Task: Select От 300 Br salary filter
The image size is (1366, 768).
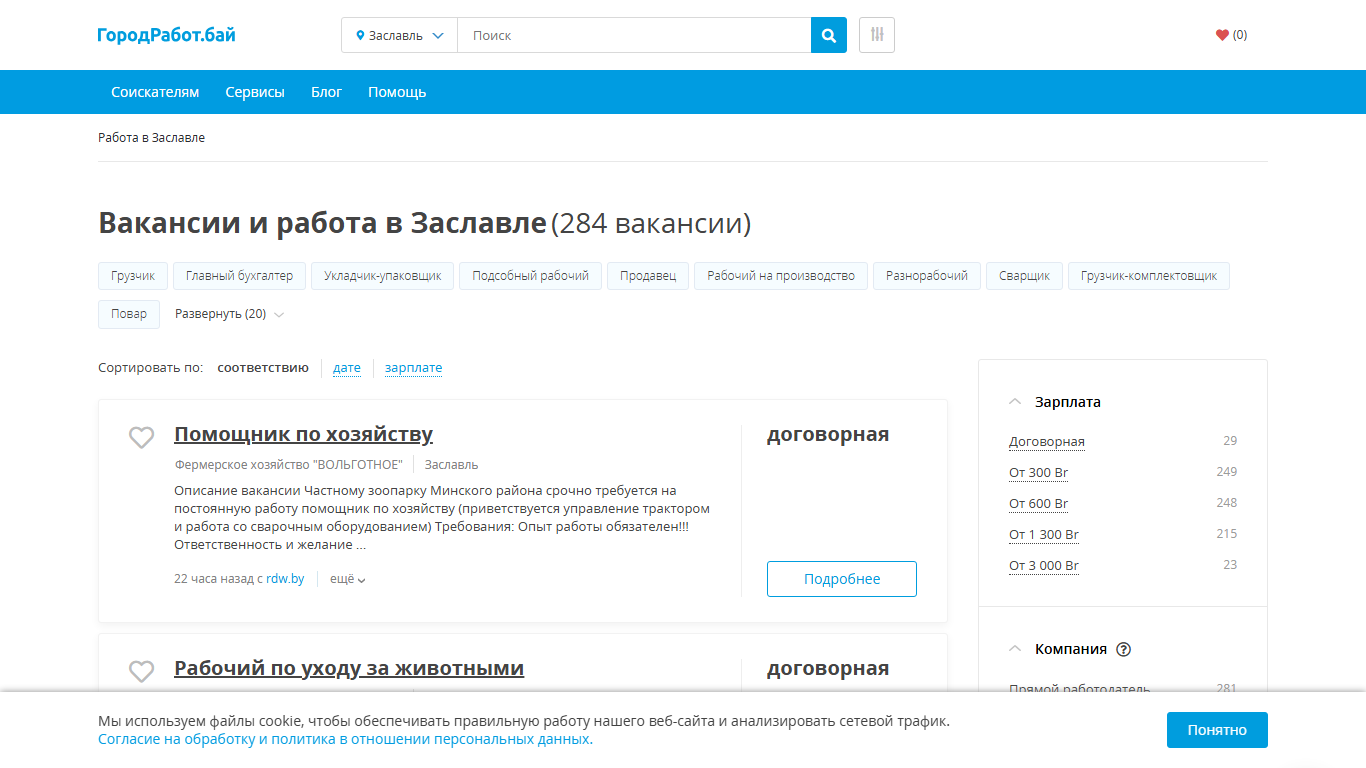Action: point(1039,473)
